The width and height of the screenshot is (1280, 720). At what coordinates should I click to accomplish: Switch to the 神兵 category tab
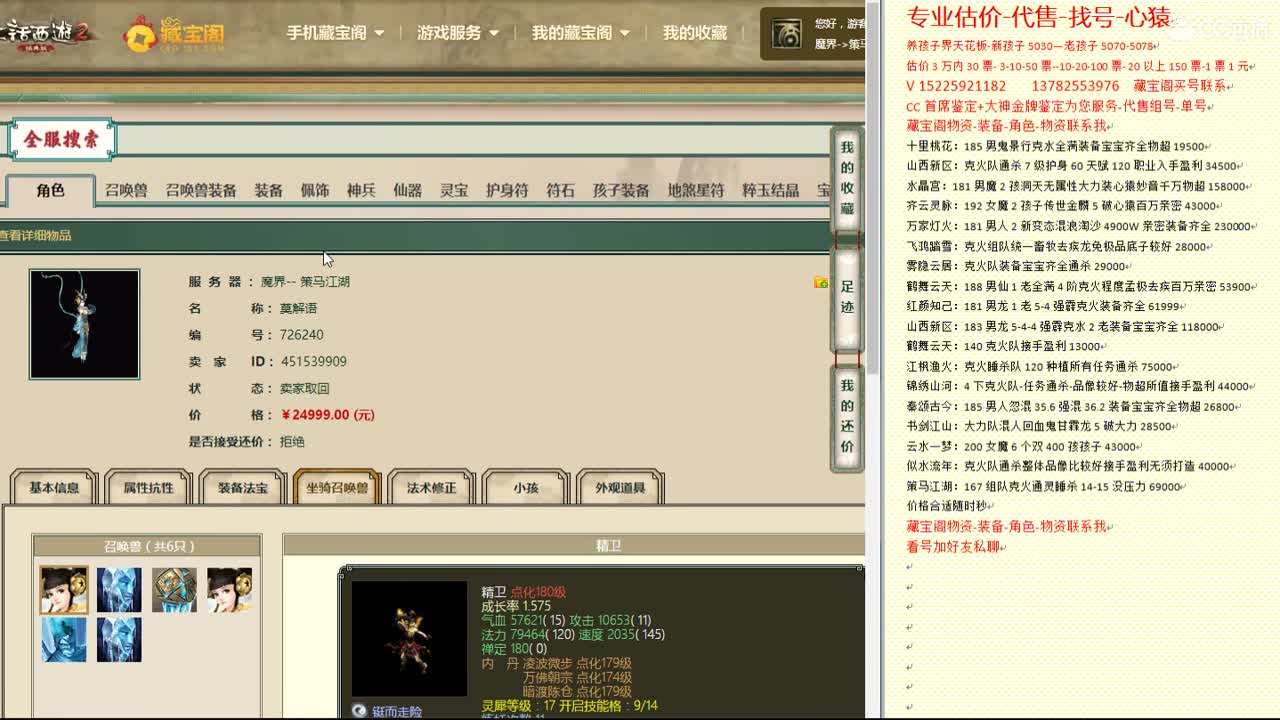(361, 190)
